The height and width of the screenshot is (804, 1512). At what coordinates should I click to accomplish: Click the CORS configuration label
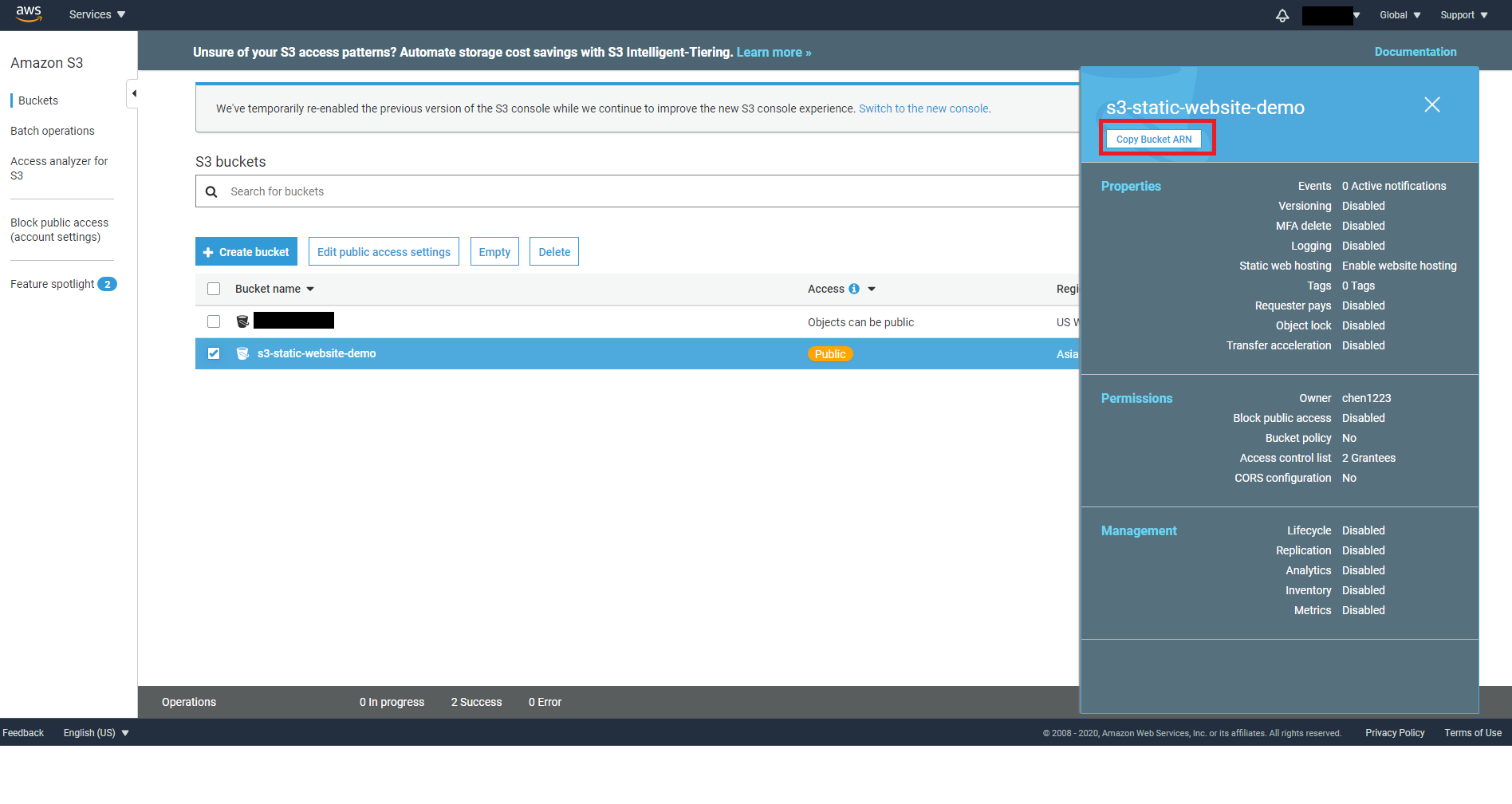coord(1282,478)
